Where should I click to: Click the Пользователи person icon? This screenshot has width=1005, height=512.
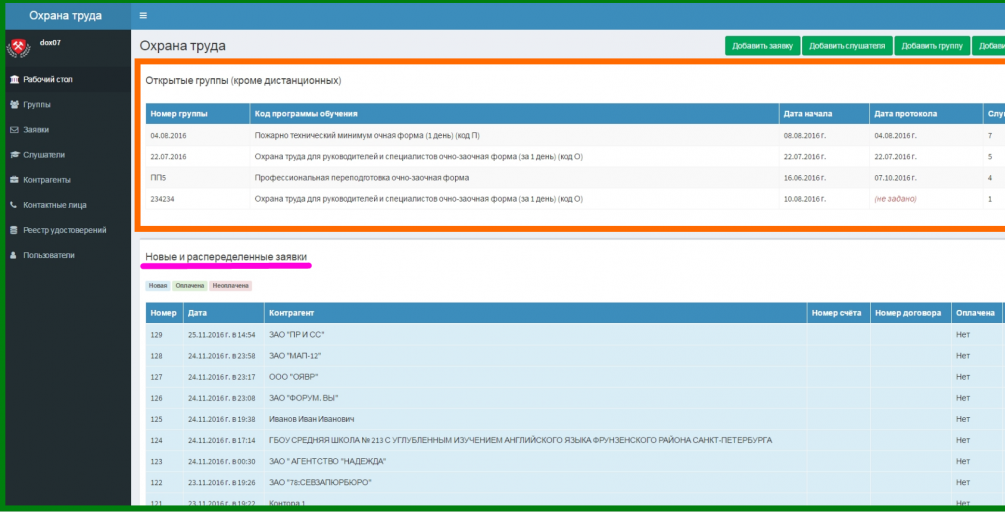[14, 255]
